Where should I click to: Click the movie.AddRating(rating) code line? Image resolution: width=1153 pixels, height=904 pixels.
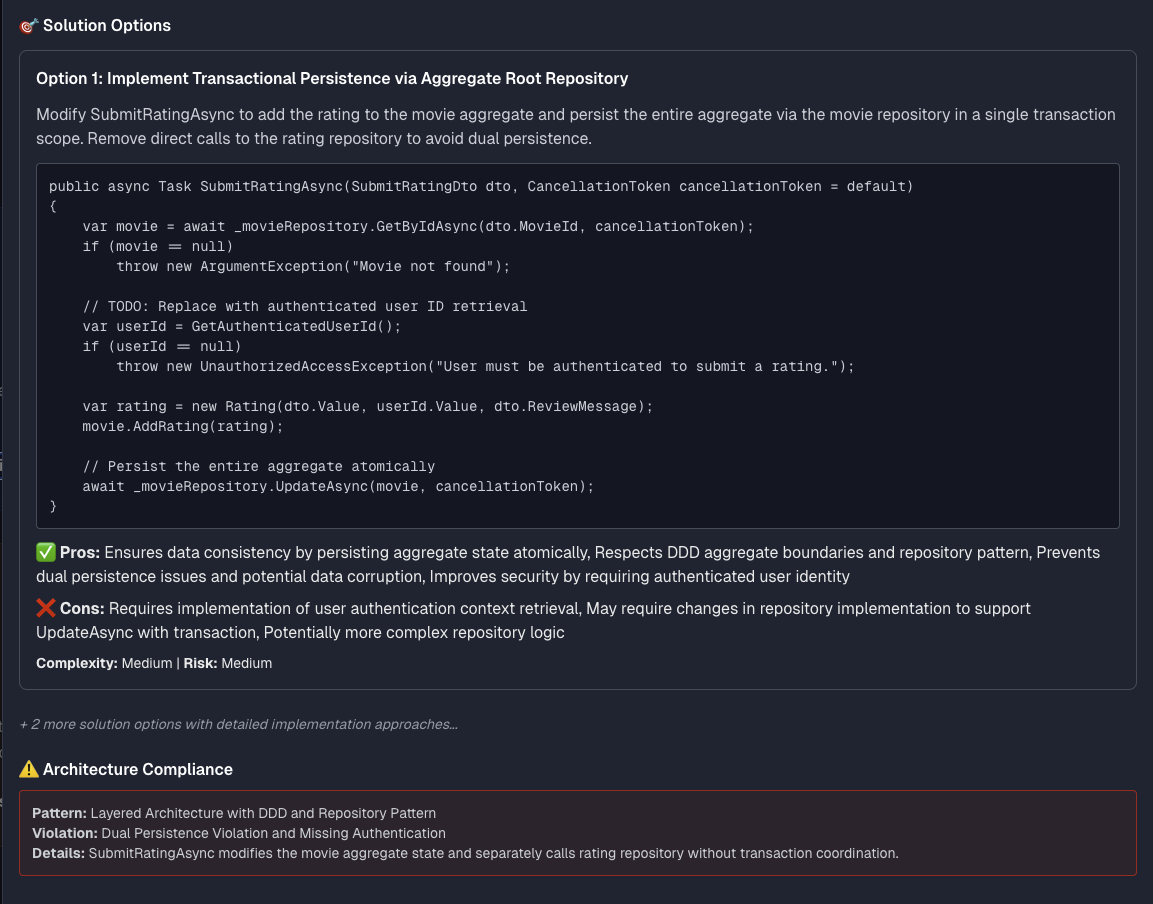[182, 427]
